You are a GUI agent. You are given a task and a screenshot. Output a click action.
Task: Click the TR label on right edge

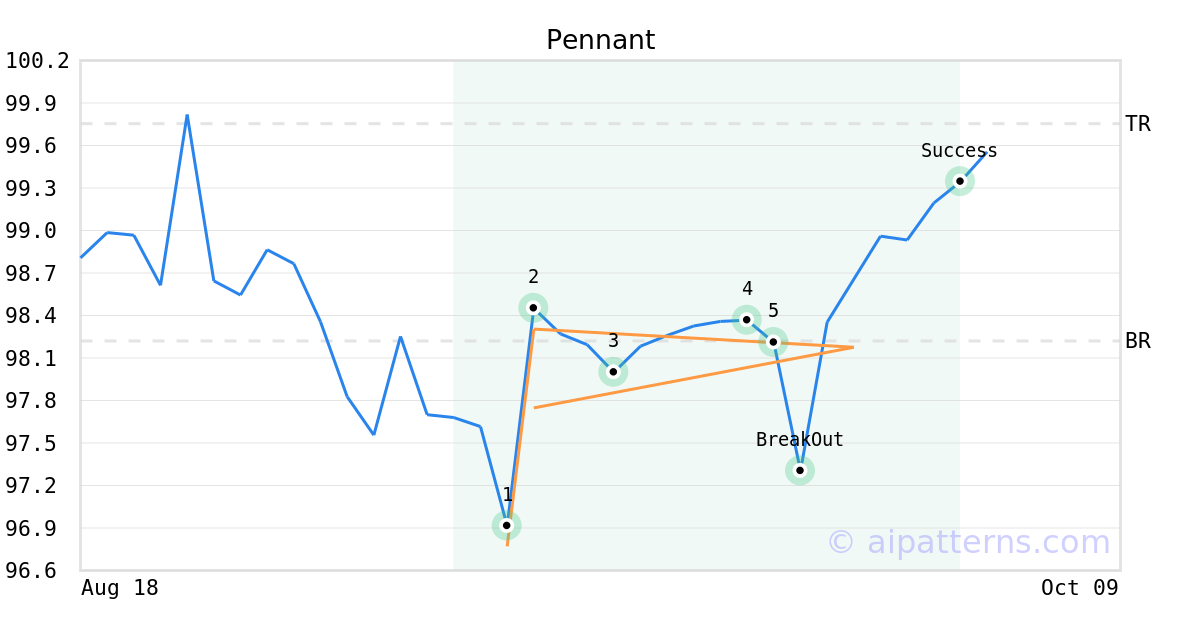pyautogui.click(x=1138, y=124)
